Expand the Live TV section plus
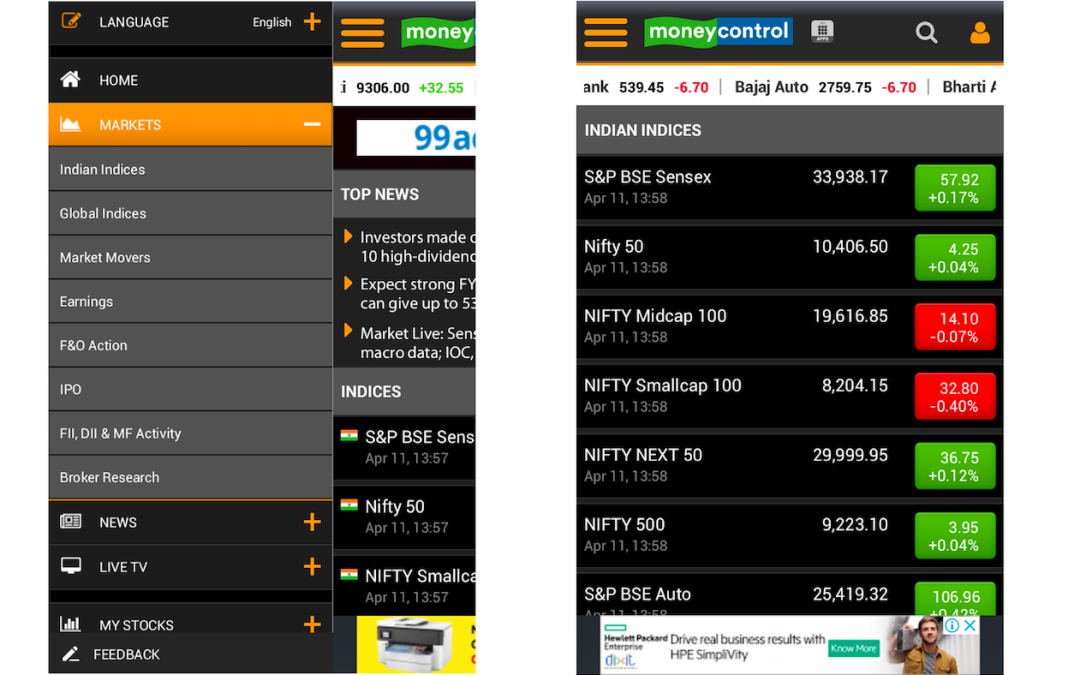This screenshot has height=675, width=1080. click(x=312, y=566)
